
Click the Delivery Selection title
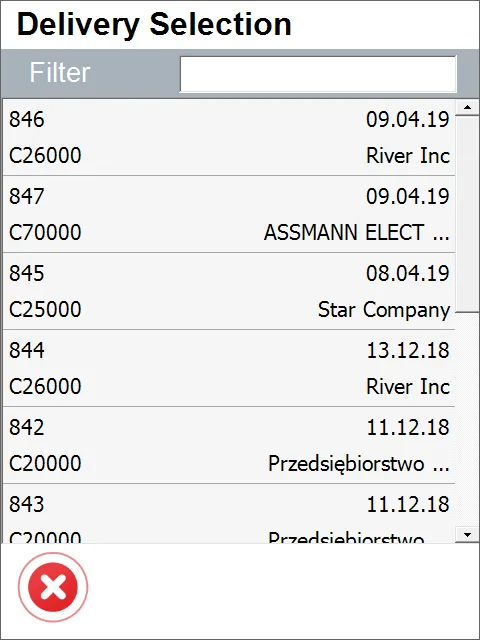point(154,24)
